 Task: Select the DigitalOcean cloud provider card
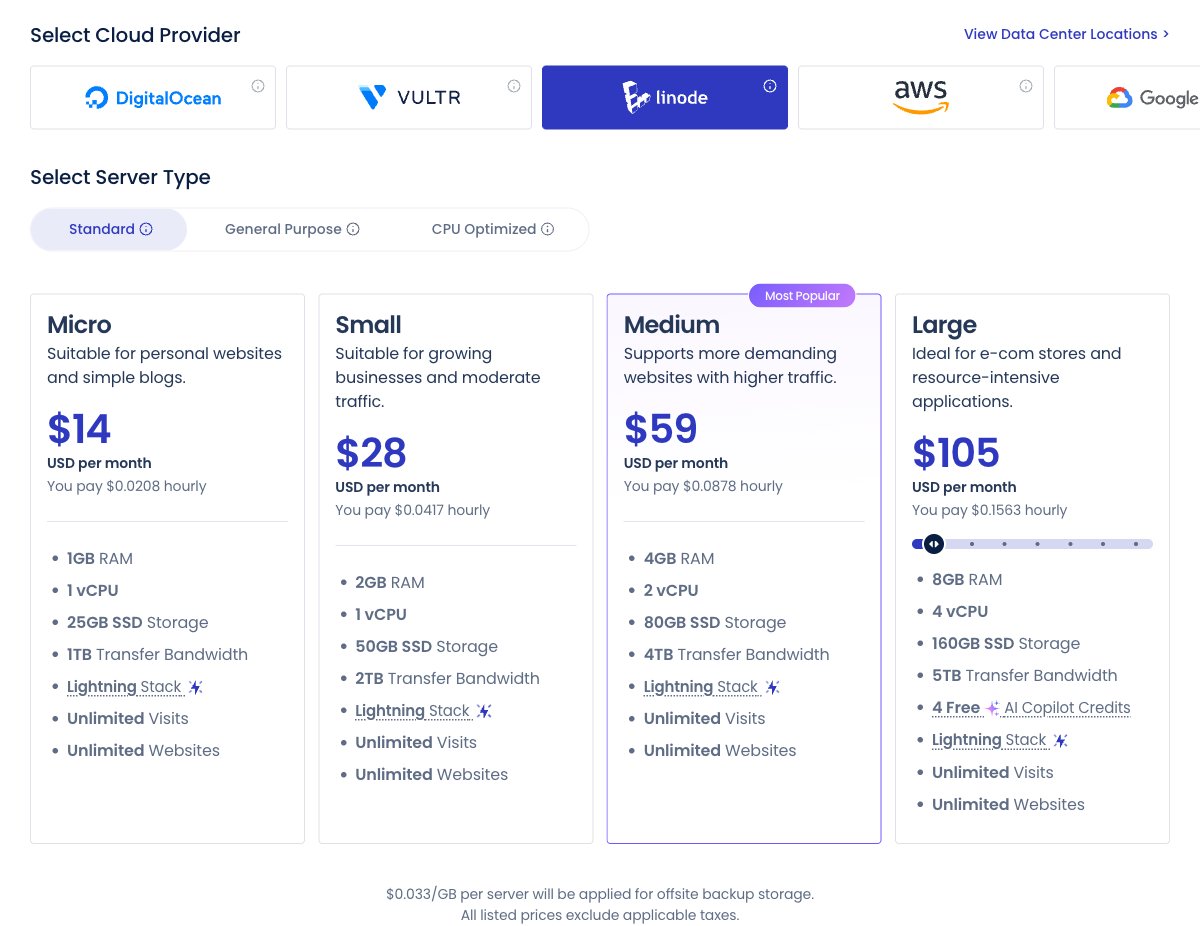[x=153, y=98]
